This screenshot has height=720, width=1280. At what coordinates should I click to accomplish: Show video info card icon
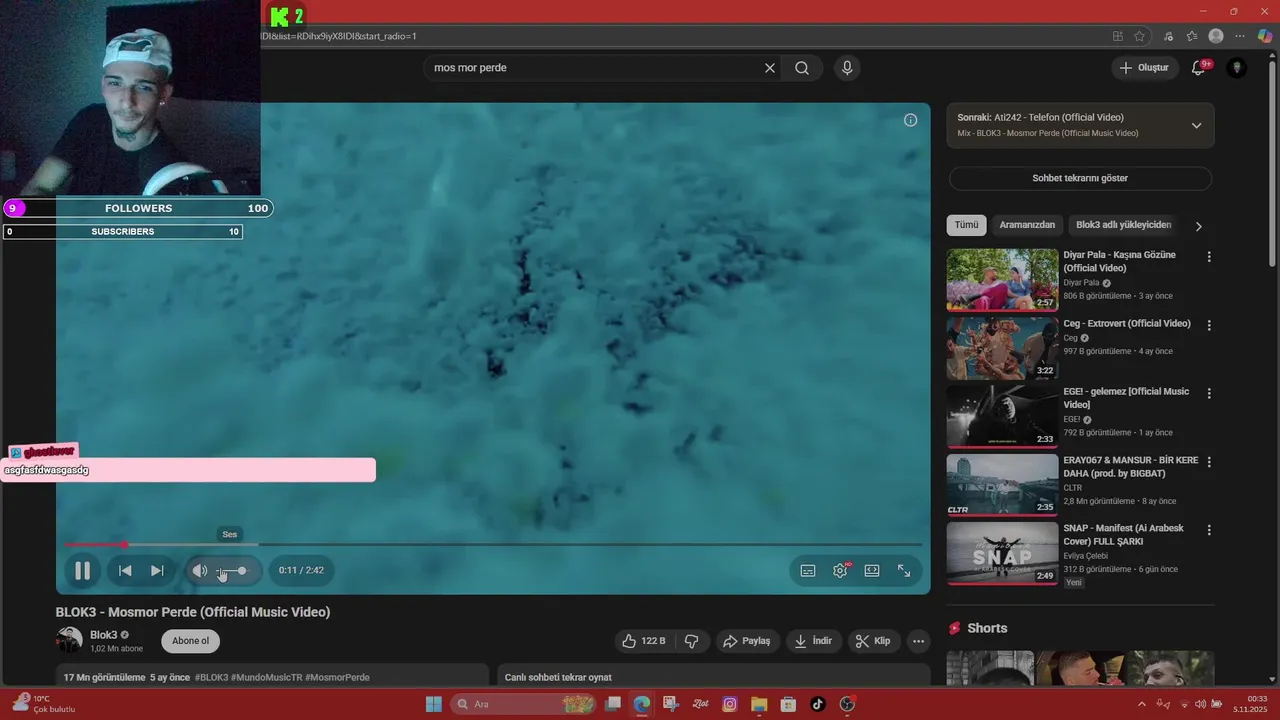[x=910, y=120]
